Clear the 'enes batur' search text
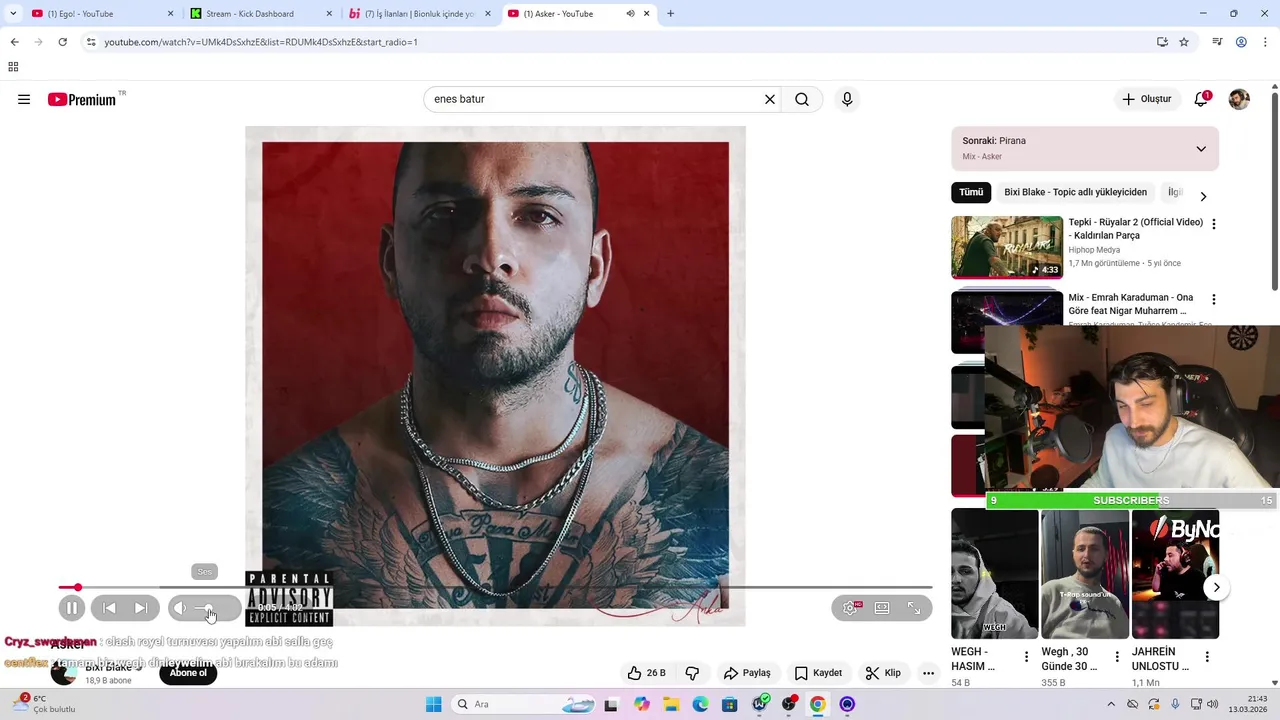 [770, 99]
